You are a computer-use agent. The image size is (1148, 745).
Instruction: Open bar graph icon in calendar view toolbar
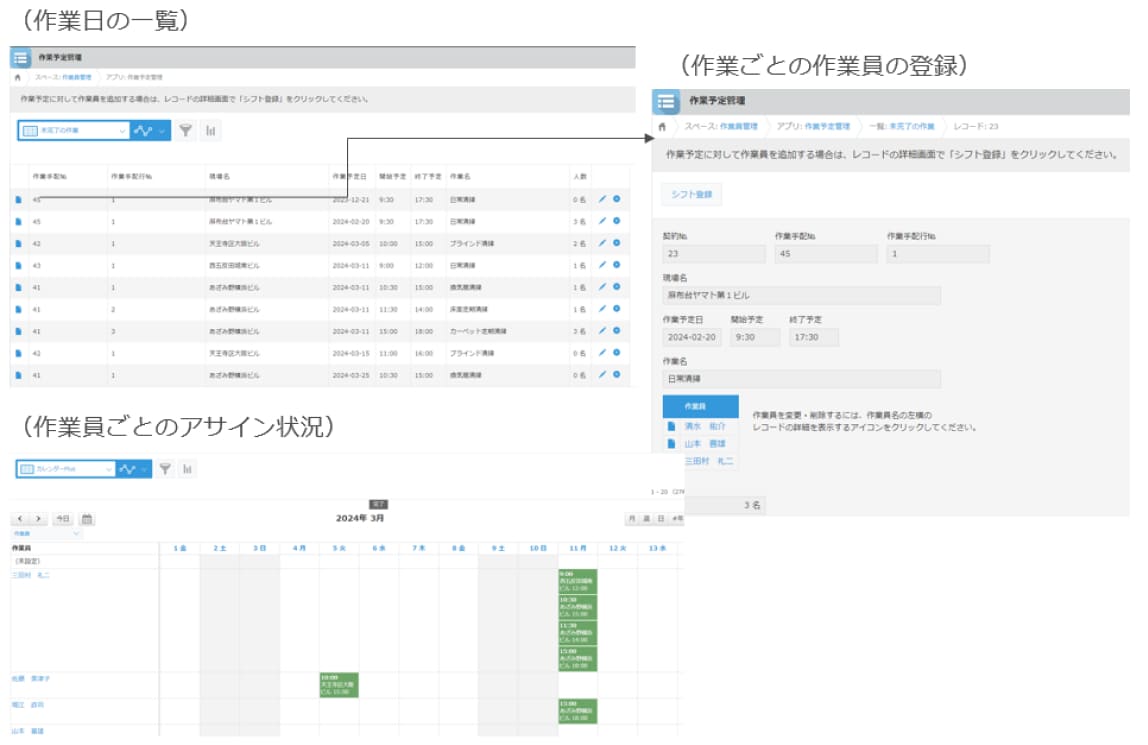pyautogui.click(x=187, y=469)
